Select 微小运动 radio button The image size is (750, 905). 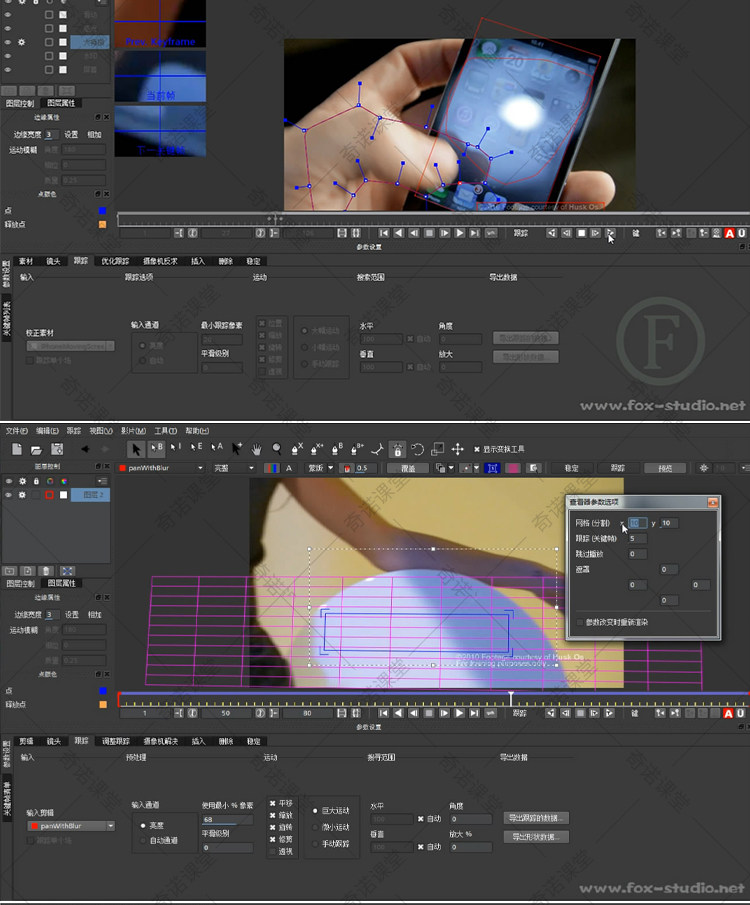[315, 827]
